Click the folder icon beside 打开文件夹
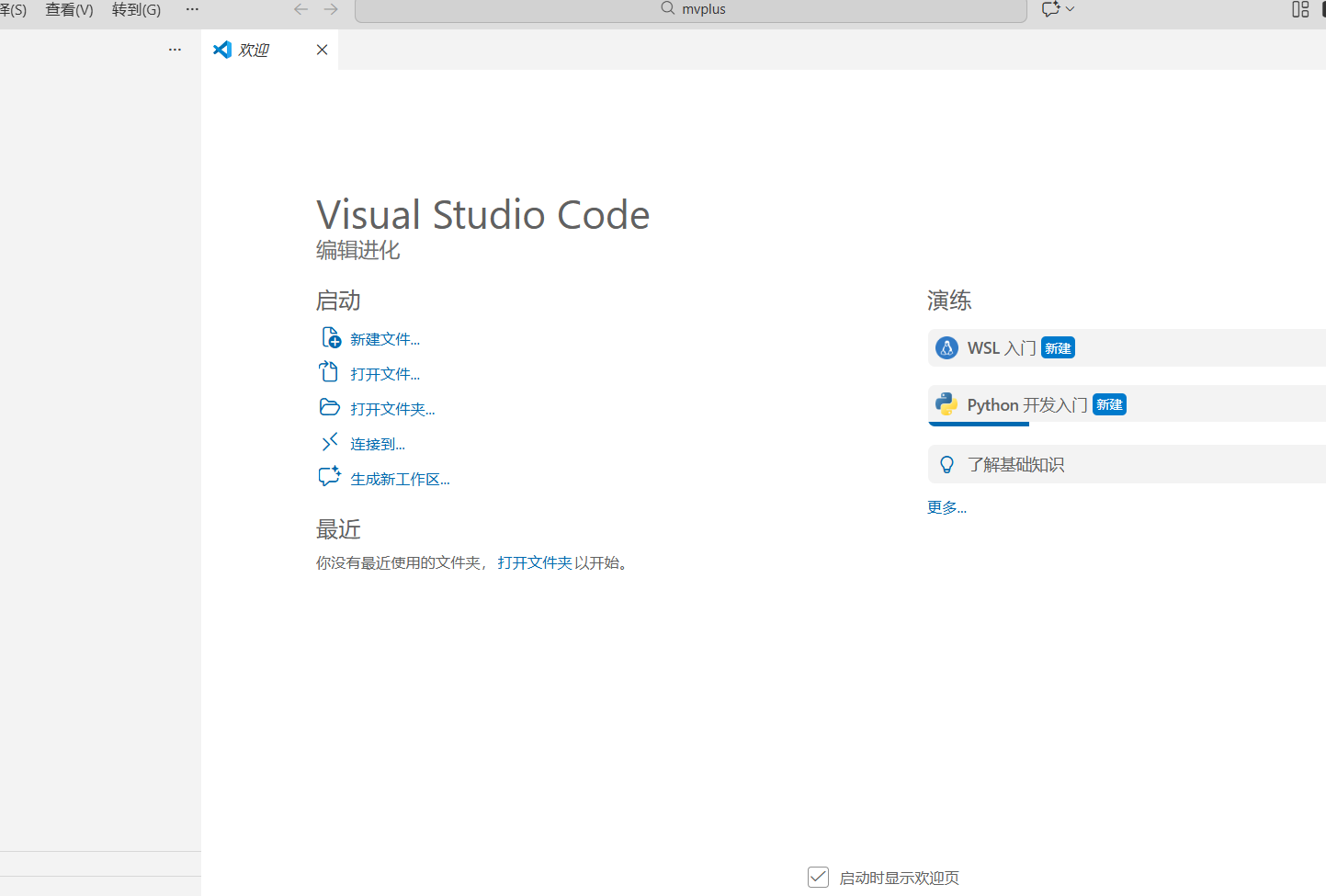This screenshot has height=896, width=1326. [x=329, y=407]
